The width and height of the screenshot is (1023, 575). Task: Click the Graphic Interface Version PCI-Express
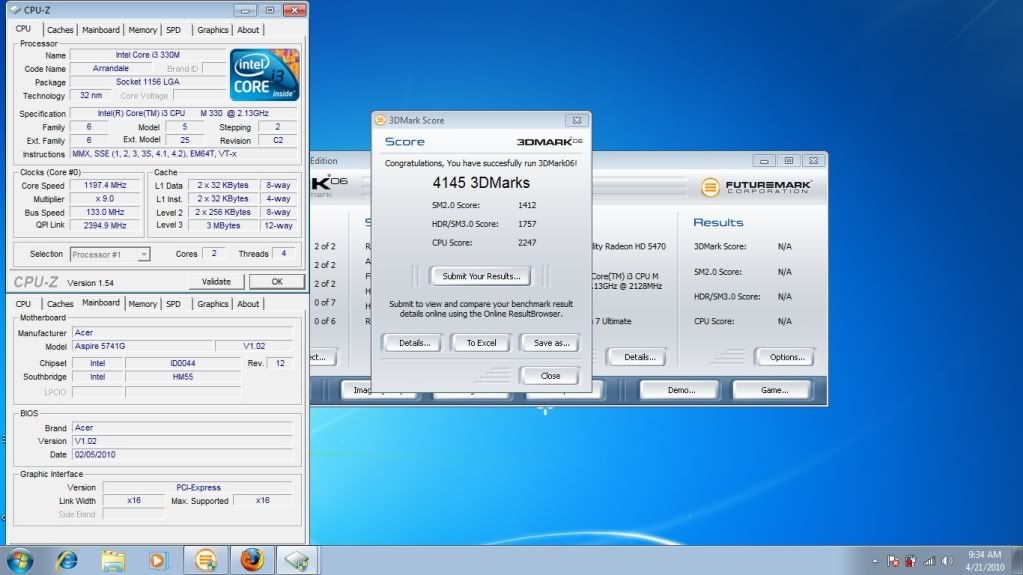point(198,487)
